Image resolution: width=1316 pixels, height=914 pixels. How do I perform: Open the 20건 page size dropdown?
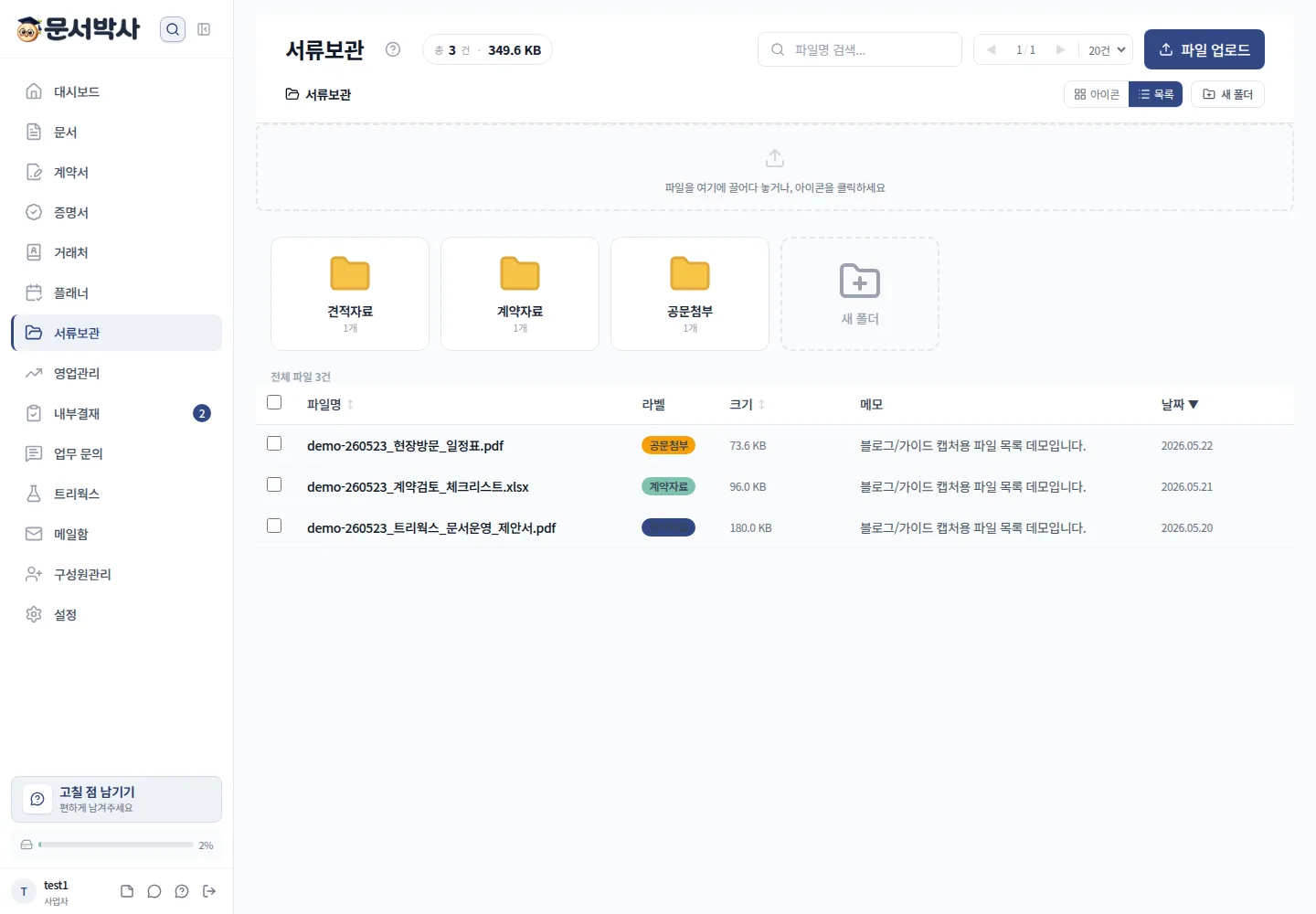1107,49
